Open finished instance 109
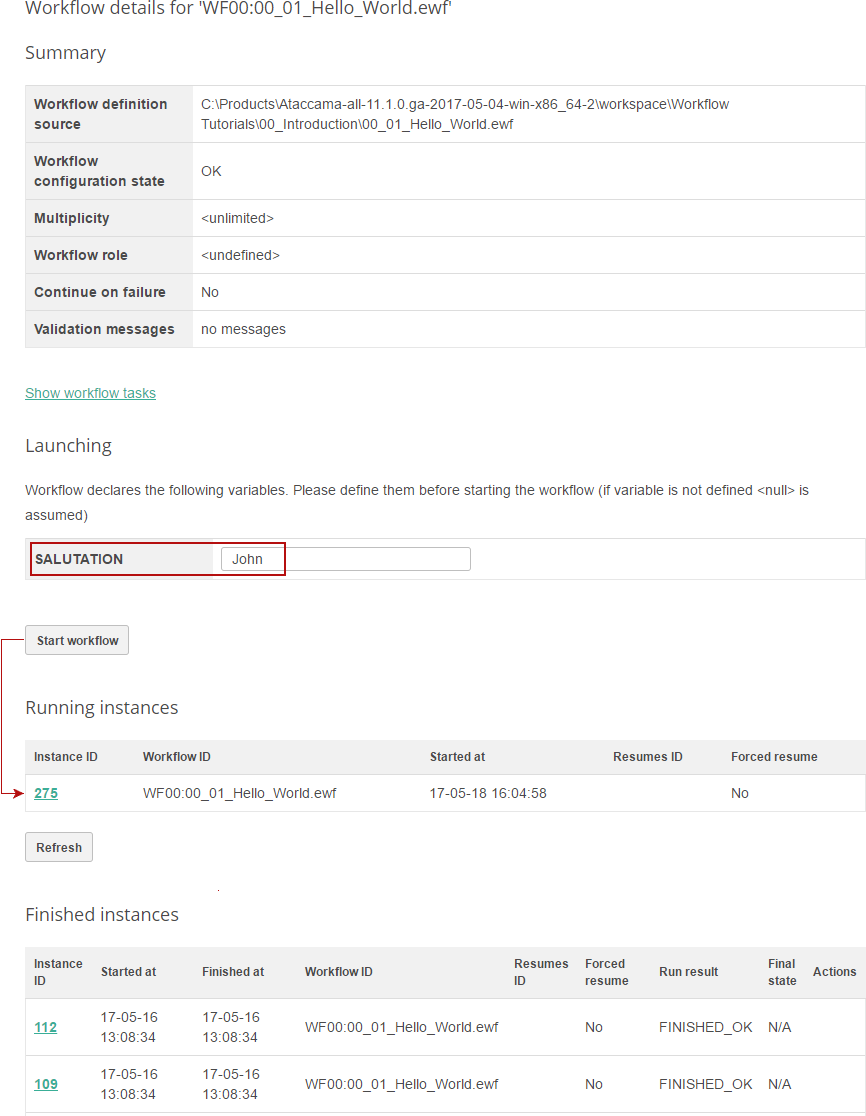This screenshot has width=866, height=1116. pyautogui.click(x=45, y=1083)
